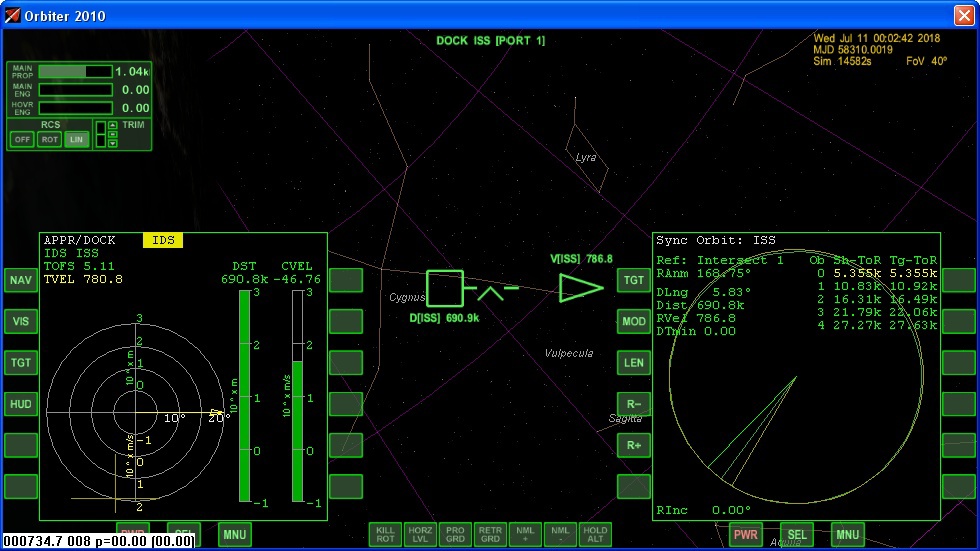Toggle the right MFD PWR button
The image size is (980, 551).
point(746,535)
